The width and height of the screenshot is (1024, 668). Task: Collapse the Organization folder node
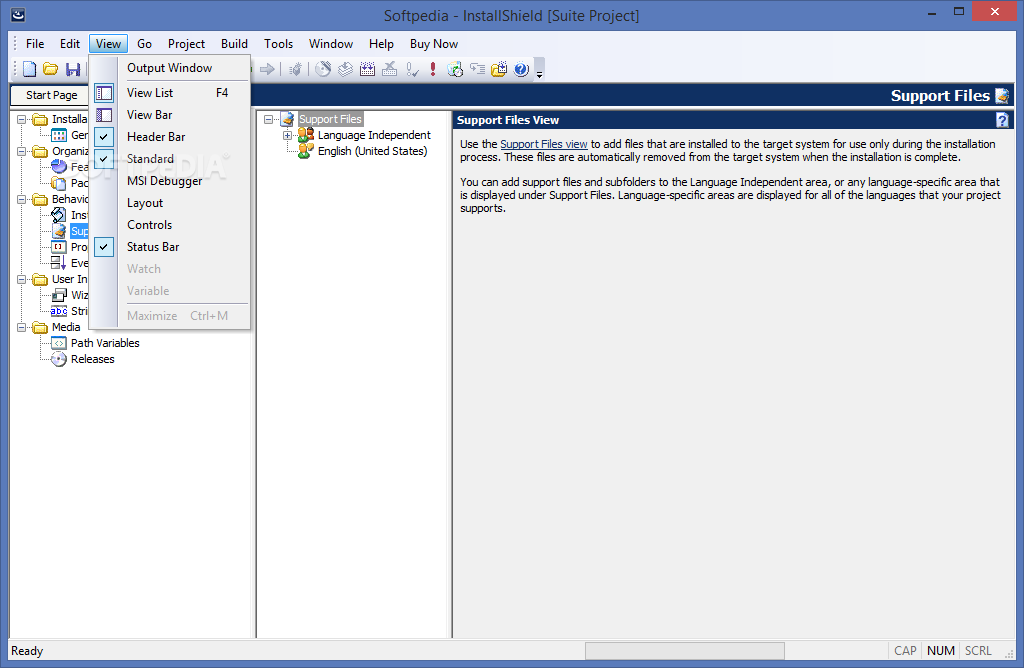coord(22,151)
